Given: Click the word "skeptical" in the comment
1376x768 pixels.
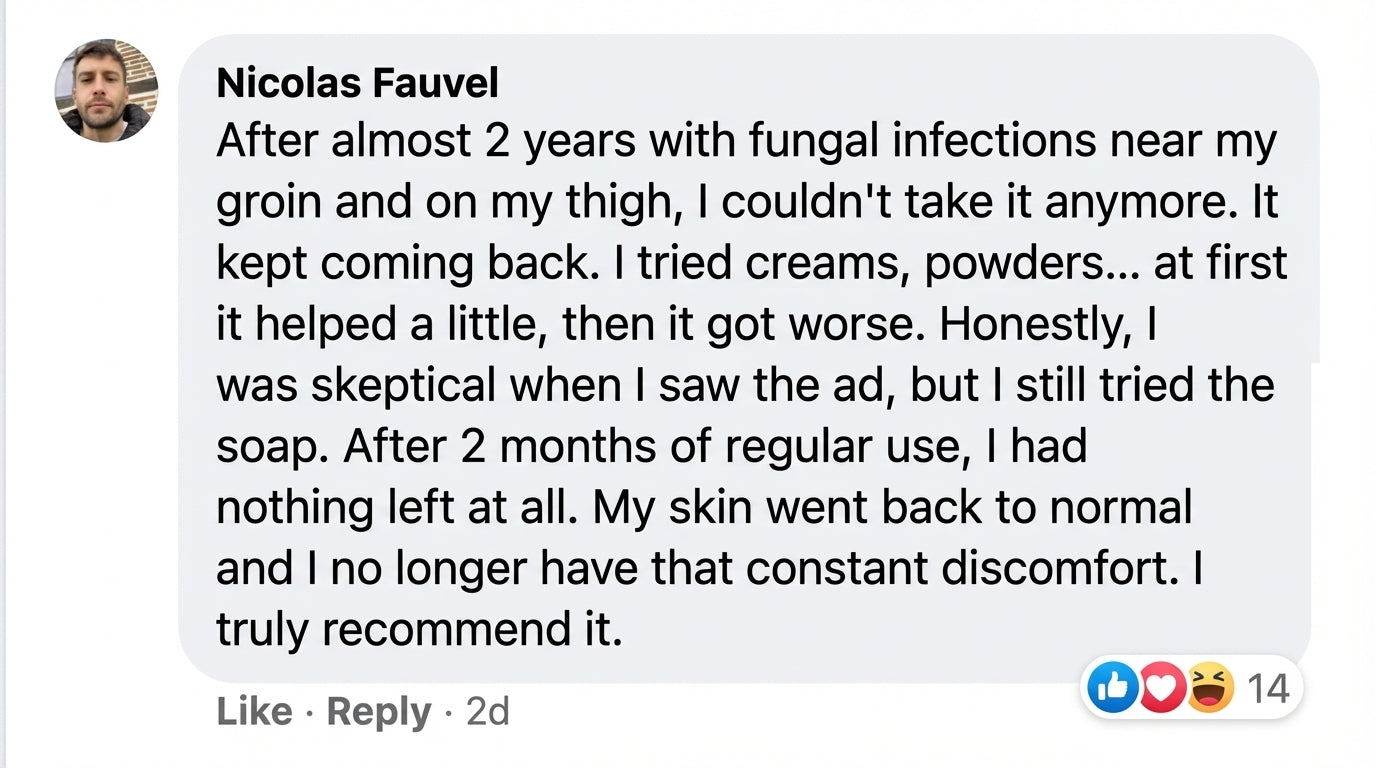Looking at the screenshot, I should [x=404, y=385].
